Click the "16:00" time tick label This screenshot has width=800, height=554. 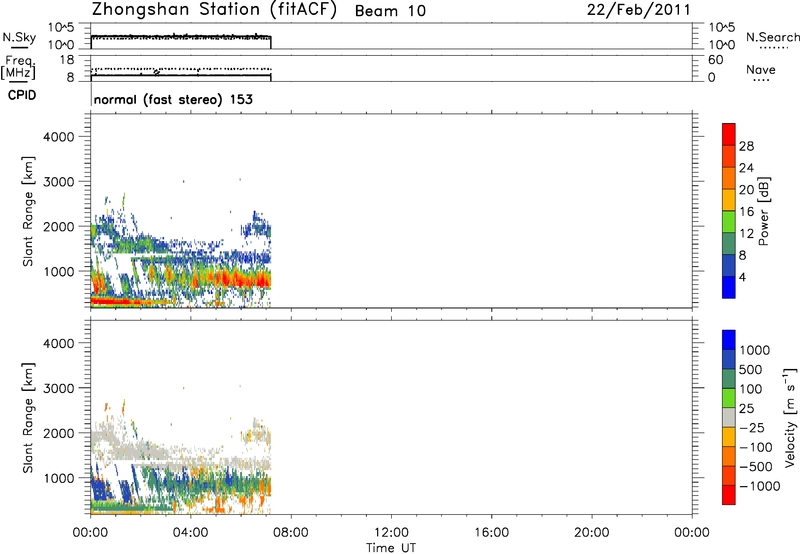click(x=491, y=533)
